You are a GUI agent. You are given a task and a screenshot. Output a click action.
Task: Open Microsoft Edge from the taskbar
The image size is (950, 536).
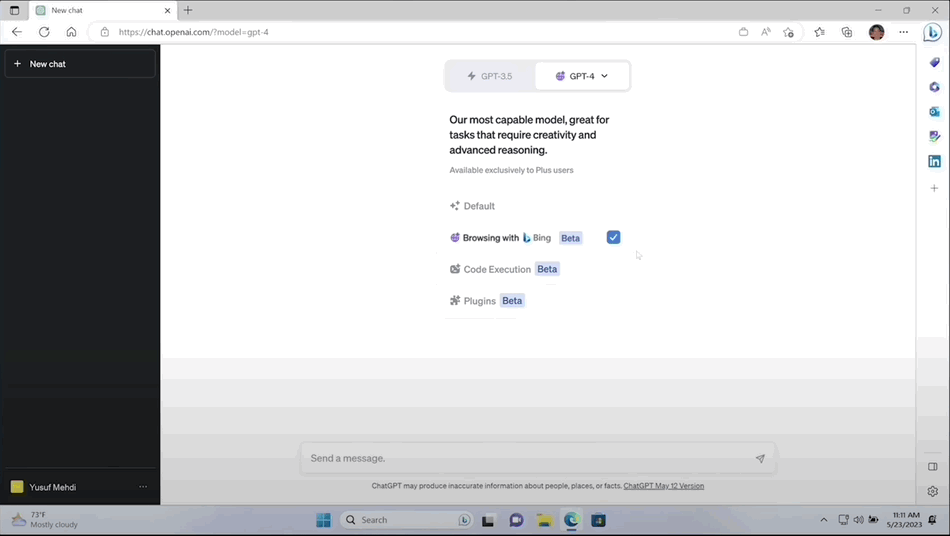(x=571, y=520)
